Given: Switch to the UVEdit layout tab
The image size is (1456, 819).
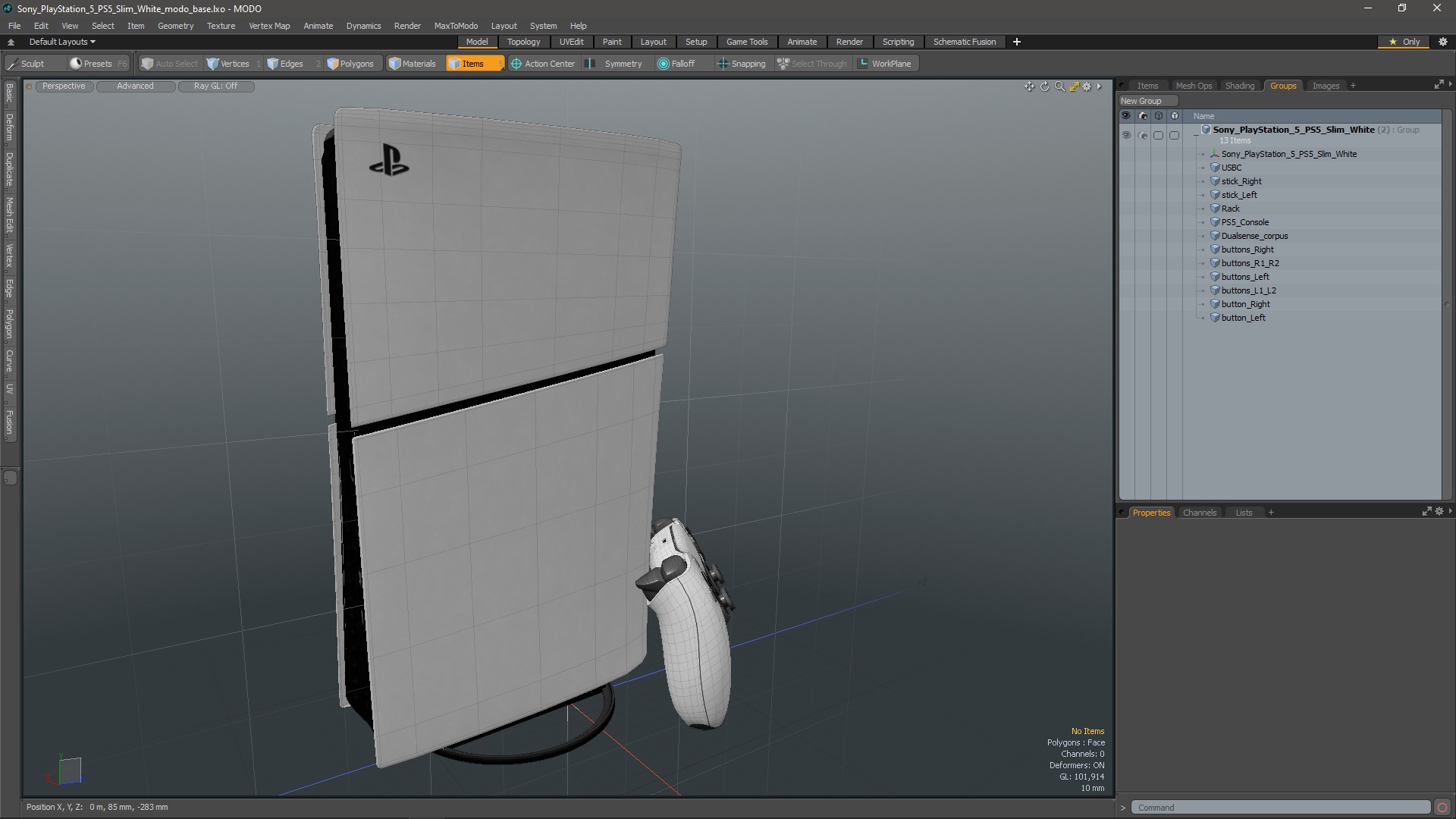Looking at the screenshot, I should coord(571,42).
